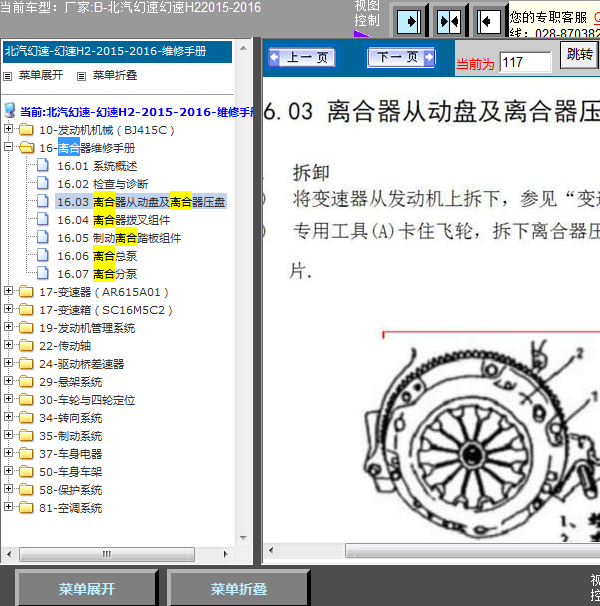Screen dimensions: 600x606
Task: Open 16.06 离合总泵 page
Action: point(97,256)
